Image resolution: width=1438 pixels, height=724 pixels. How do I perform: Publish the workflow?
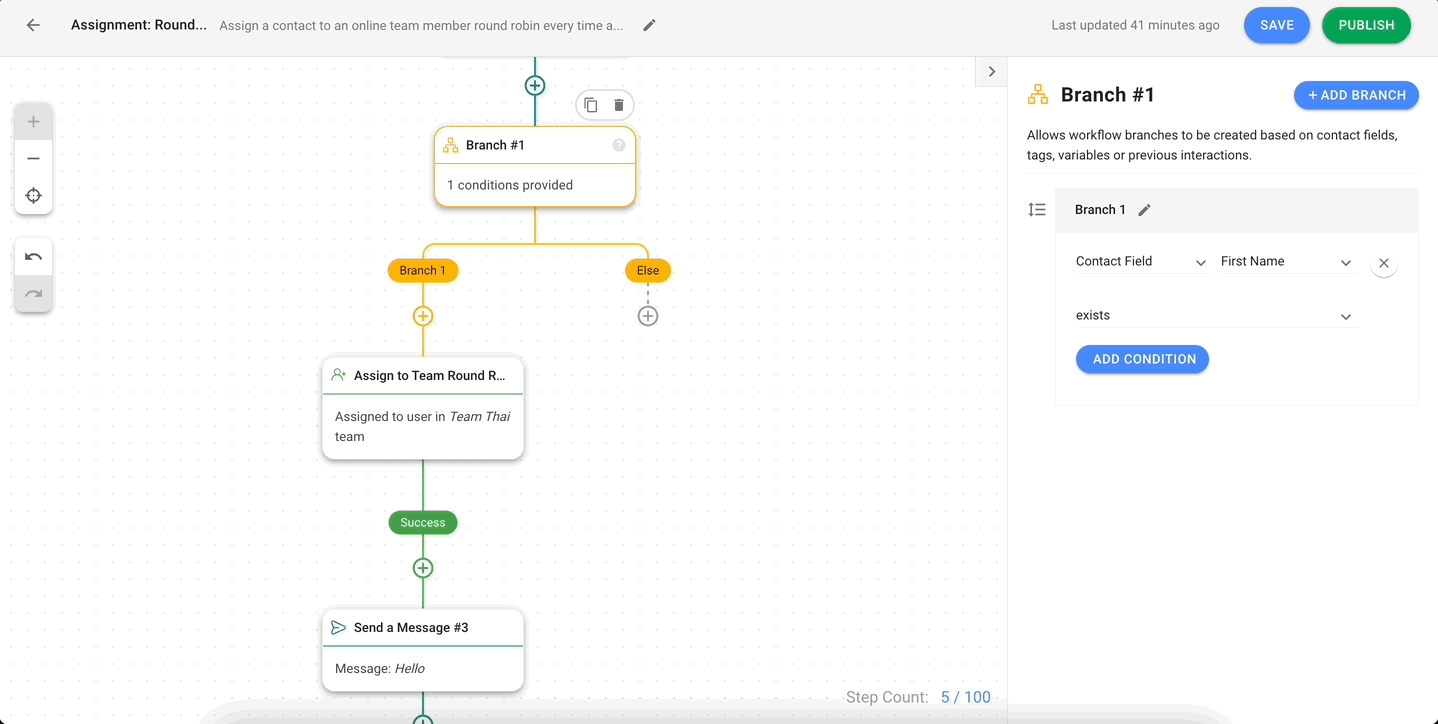click(x=1366, y=25)
